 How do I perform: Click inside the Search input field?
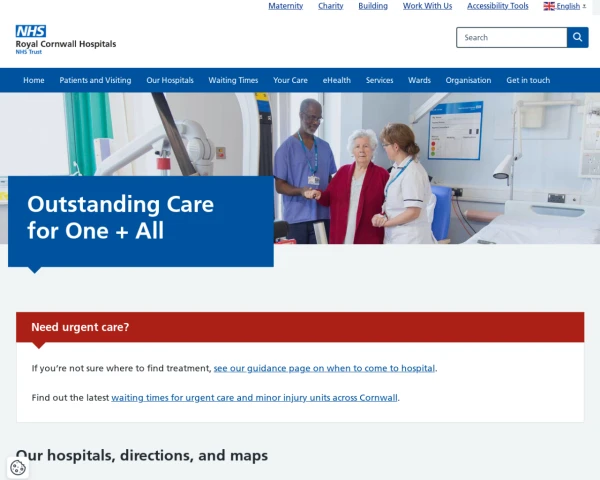[512, 38]
